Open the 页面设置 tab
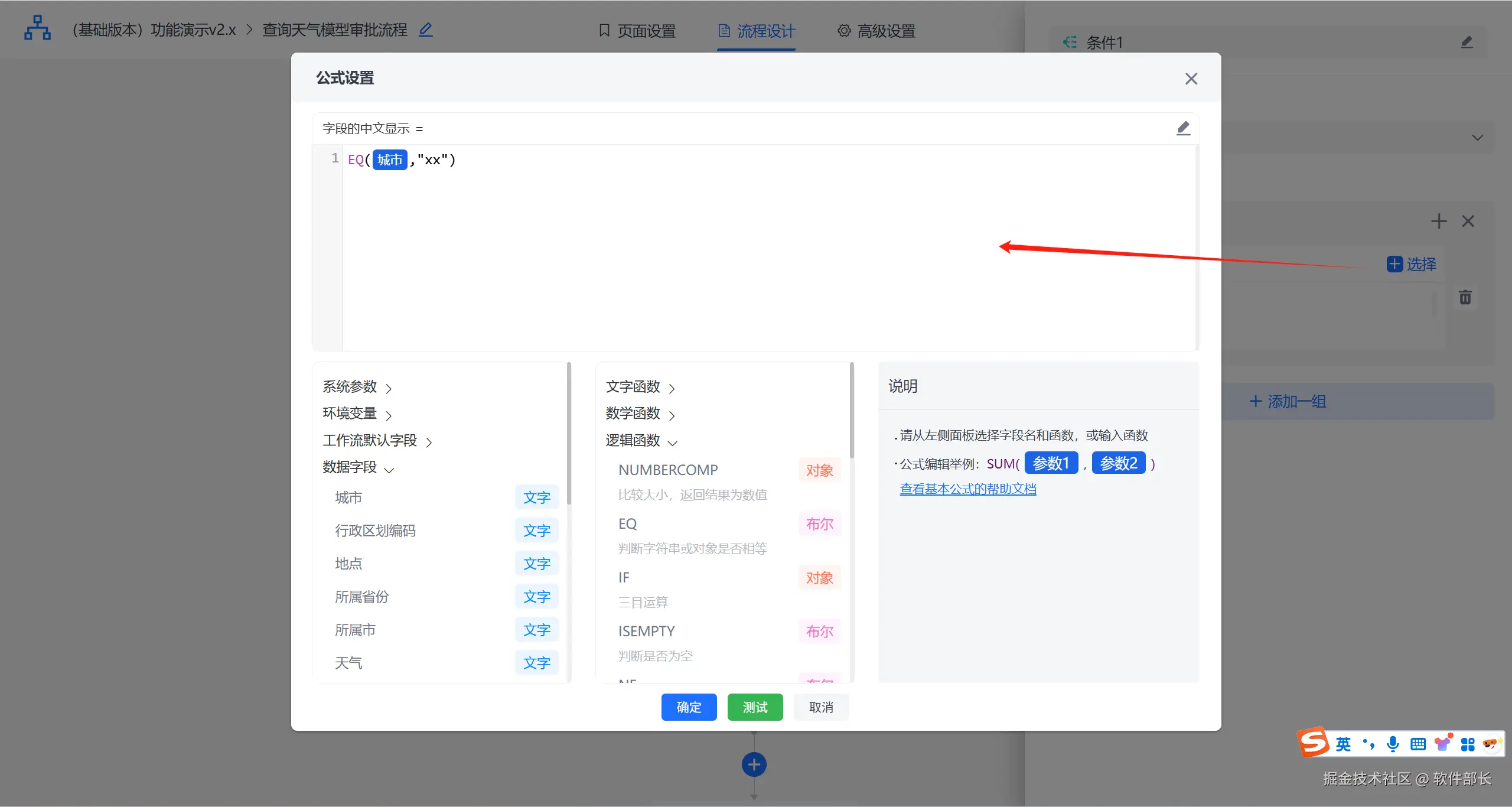 coord(637,31)
